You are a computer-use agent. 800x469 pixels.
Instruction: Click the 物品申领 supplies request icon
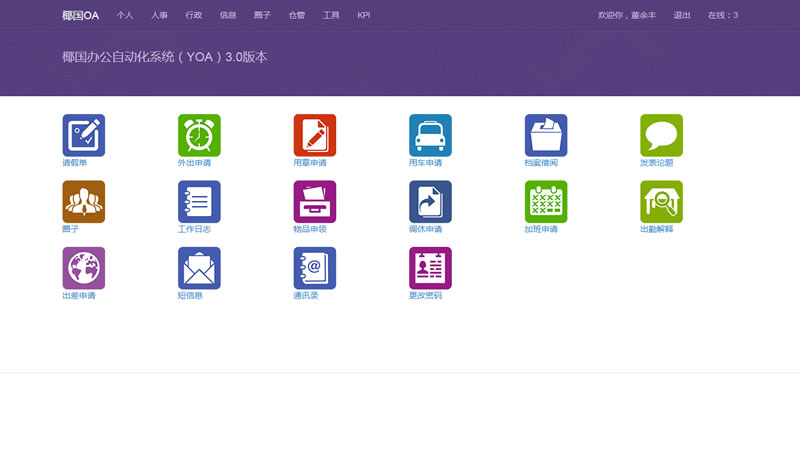pyautogui.click(x=314, y=201)
